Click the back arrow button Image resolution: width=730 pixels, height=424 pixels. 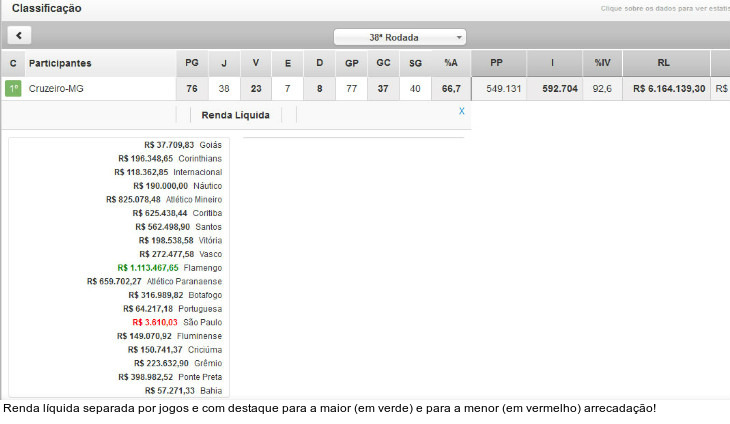pyautogui.click(x=19, y=35)
